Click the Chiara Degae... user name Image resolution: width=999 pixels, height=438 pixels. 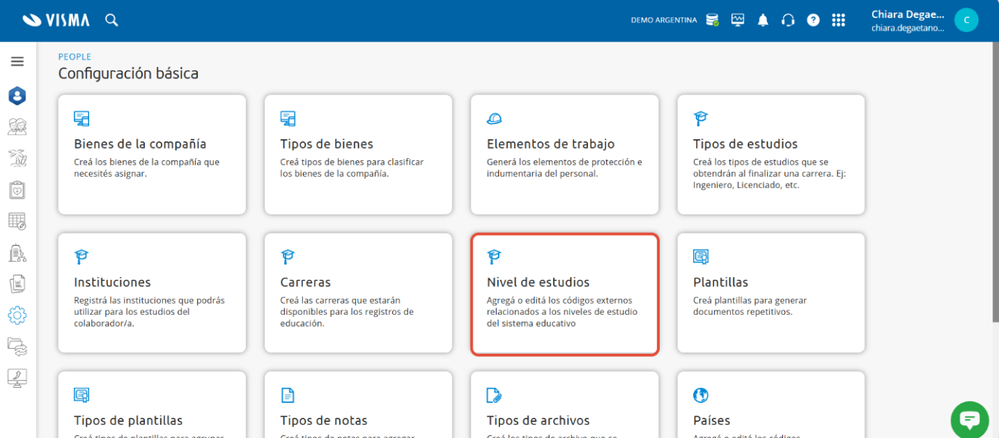point(908,14)
